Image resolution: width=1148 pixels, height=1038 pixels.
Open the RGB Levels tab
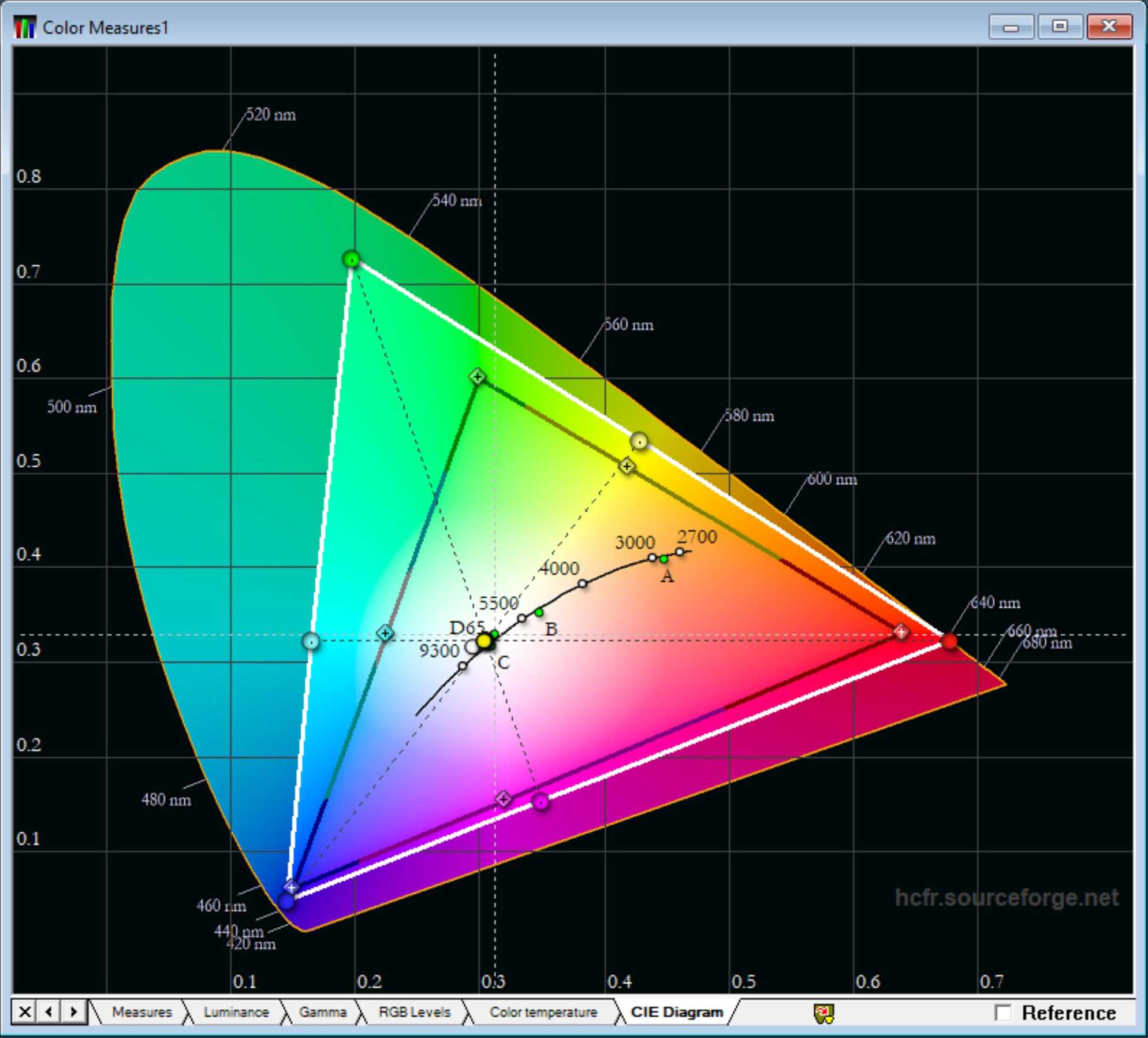click(414, 1012)
